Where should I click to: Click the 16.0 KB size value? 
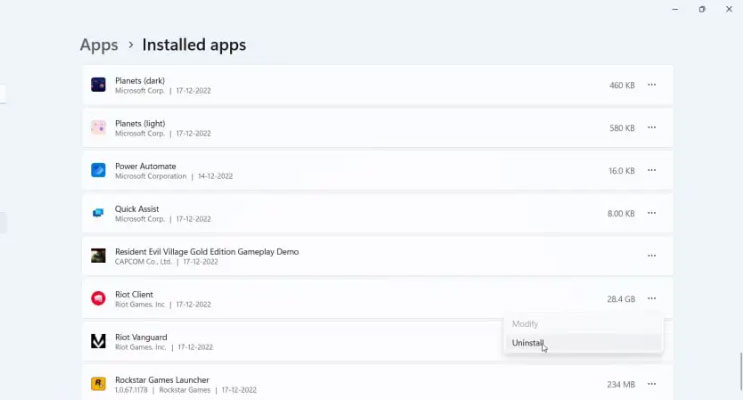(x=622, y=171)
